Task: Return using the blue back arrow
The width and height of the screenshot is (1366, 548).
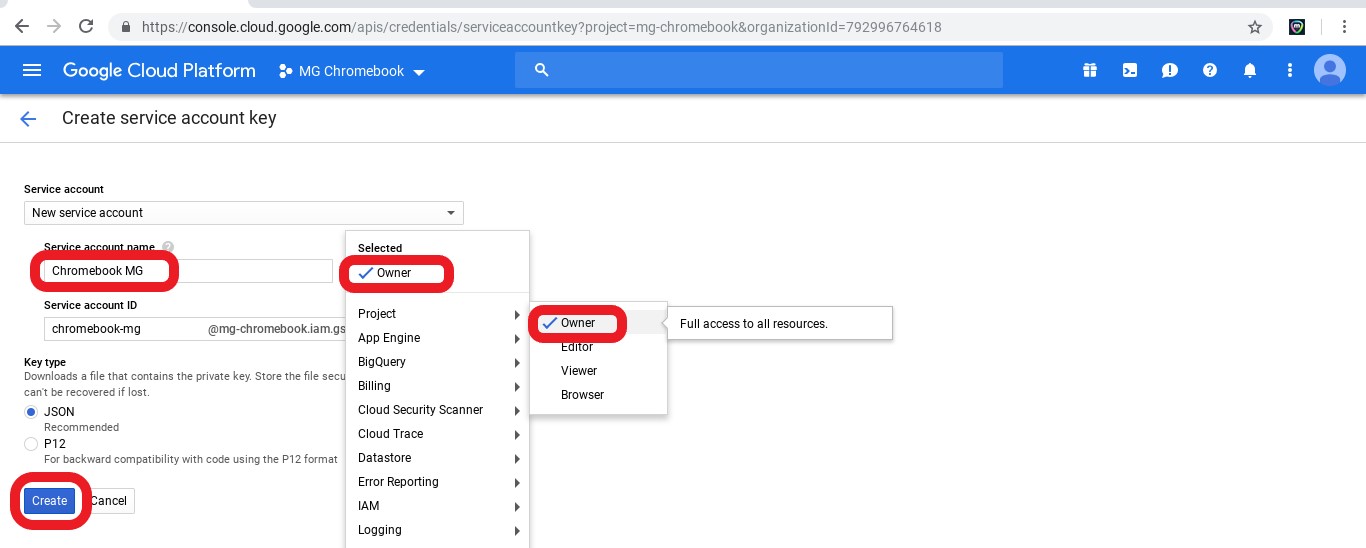Action: click(28, 119)
